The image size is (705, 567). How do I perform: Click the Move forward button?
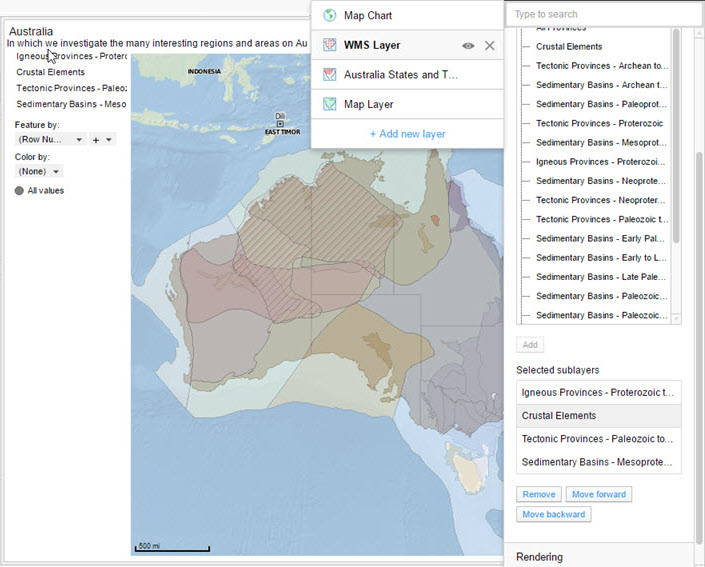[598, 494]
